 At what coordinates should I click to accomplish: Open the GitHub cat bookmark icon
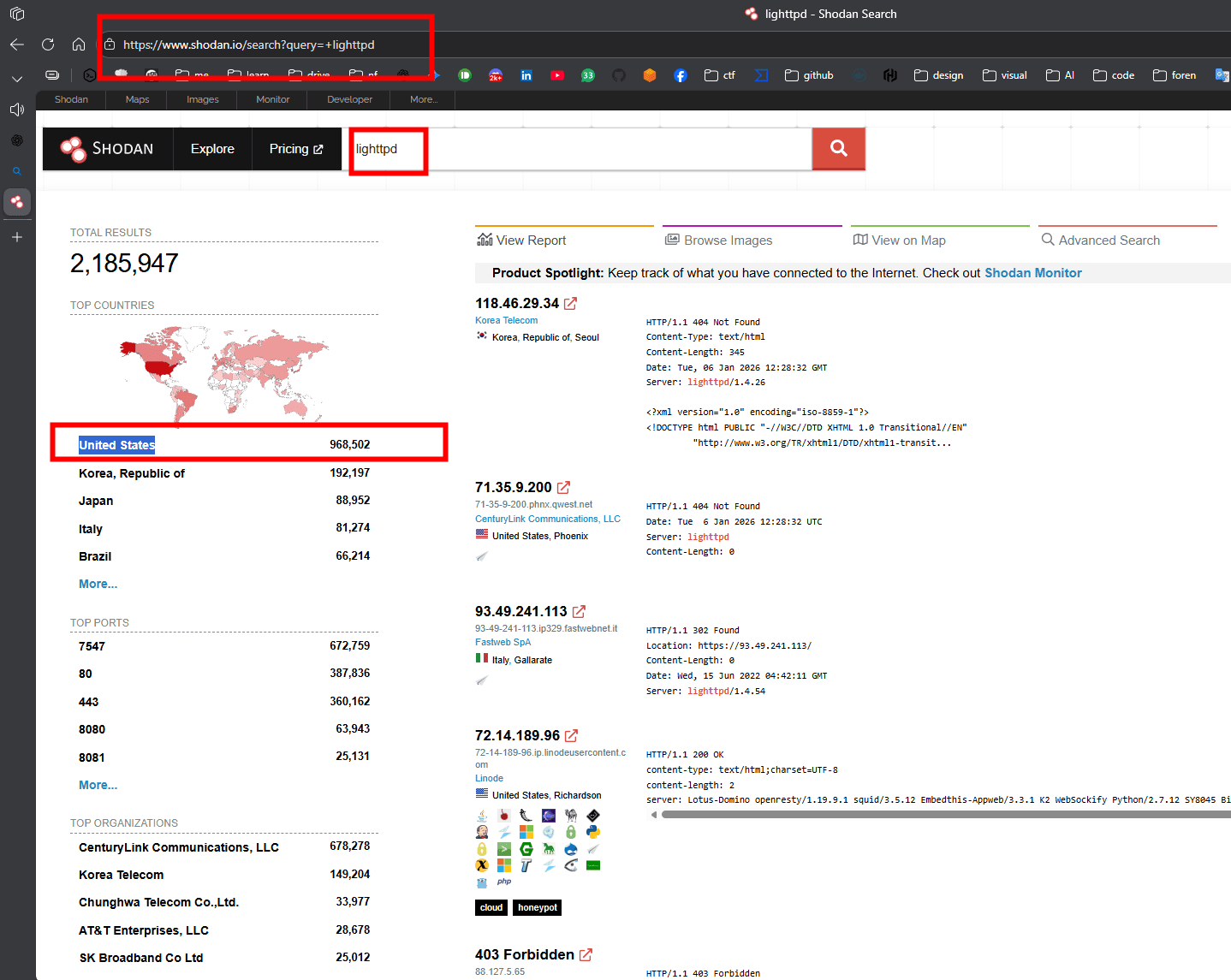tap(619, 75)
